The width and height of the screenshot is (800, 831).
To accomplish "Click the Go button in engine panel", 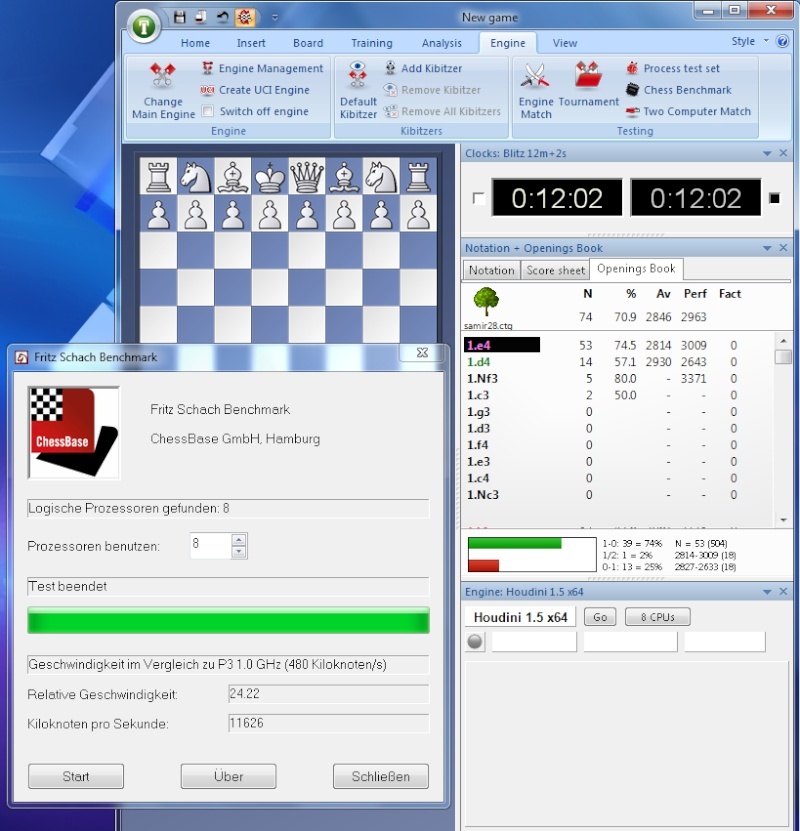I will [x=600, y=617].
